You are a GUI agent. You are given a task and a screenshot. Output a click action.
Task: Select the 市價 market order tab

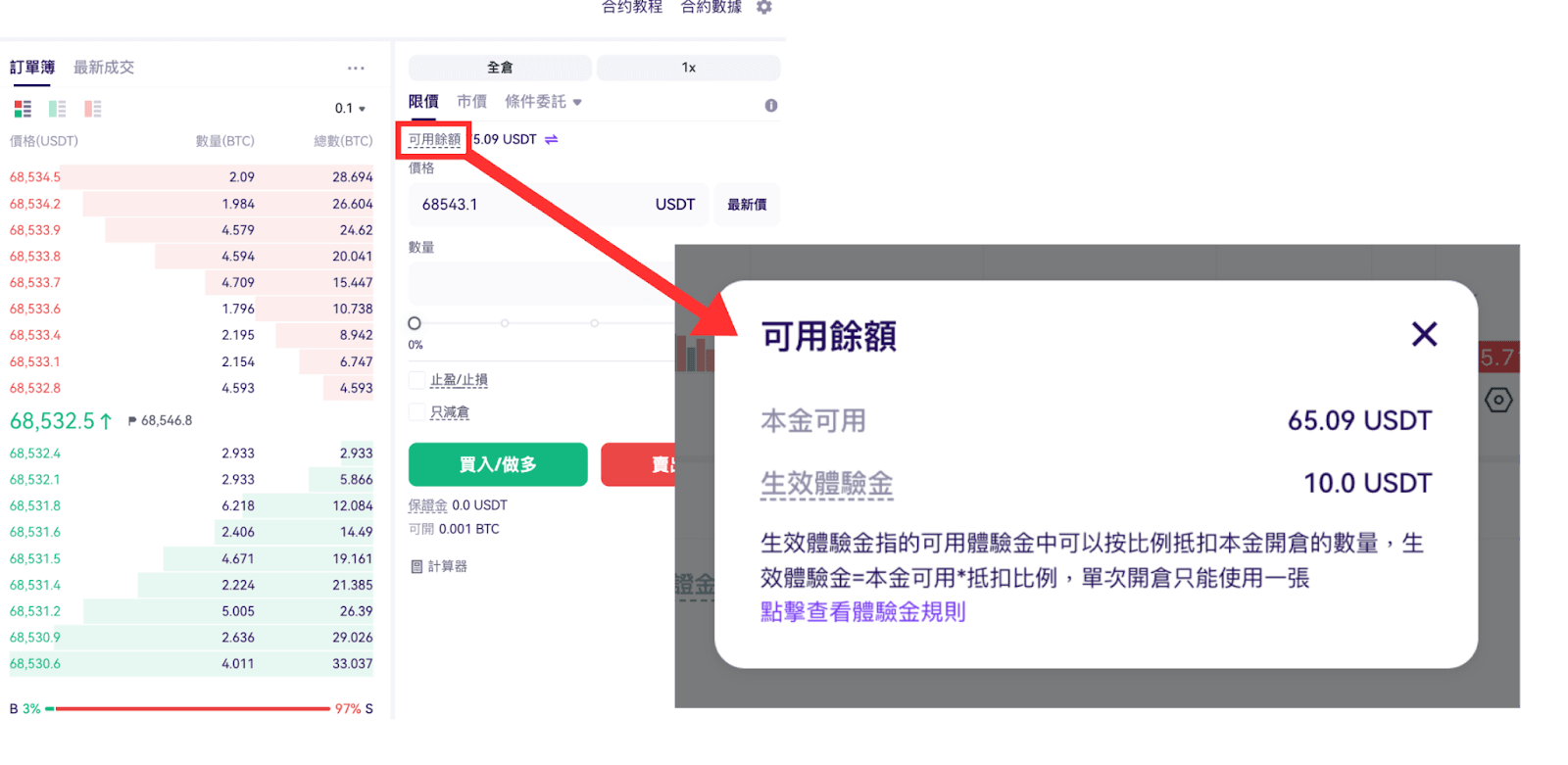point(471,102)
